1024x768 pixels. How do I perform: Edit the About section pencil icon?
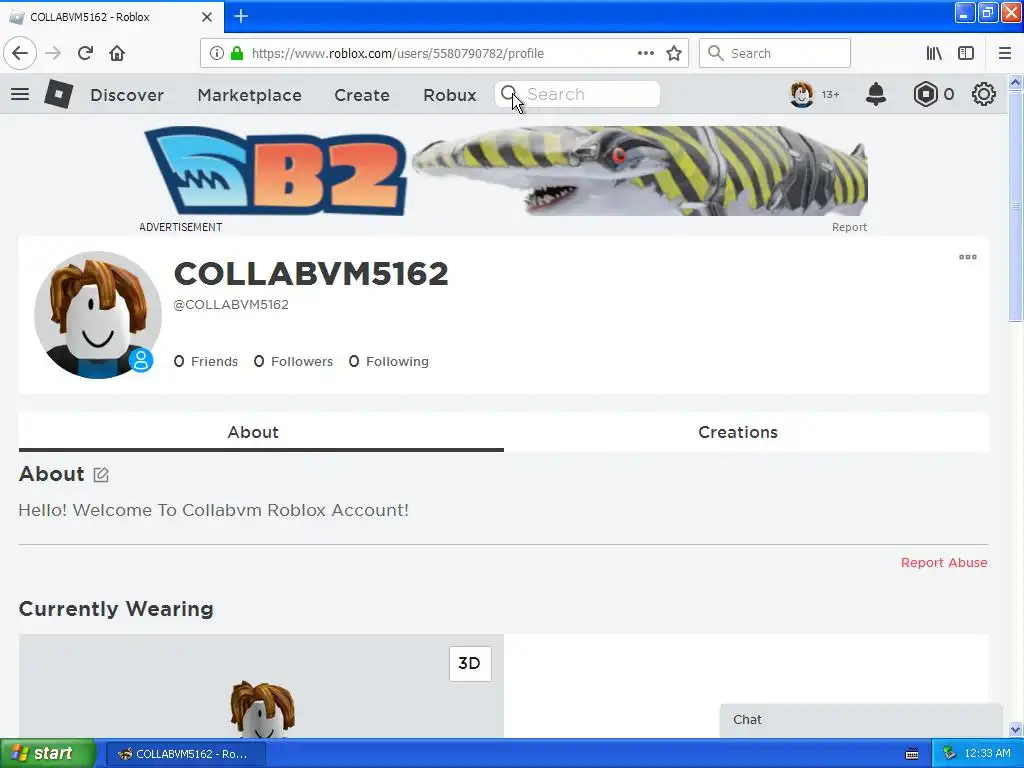tap(101, 475)
